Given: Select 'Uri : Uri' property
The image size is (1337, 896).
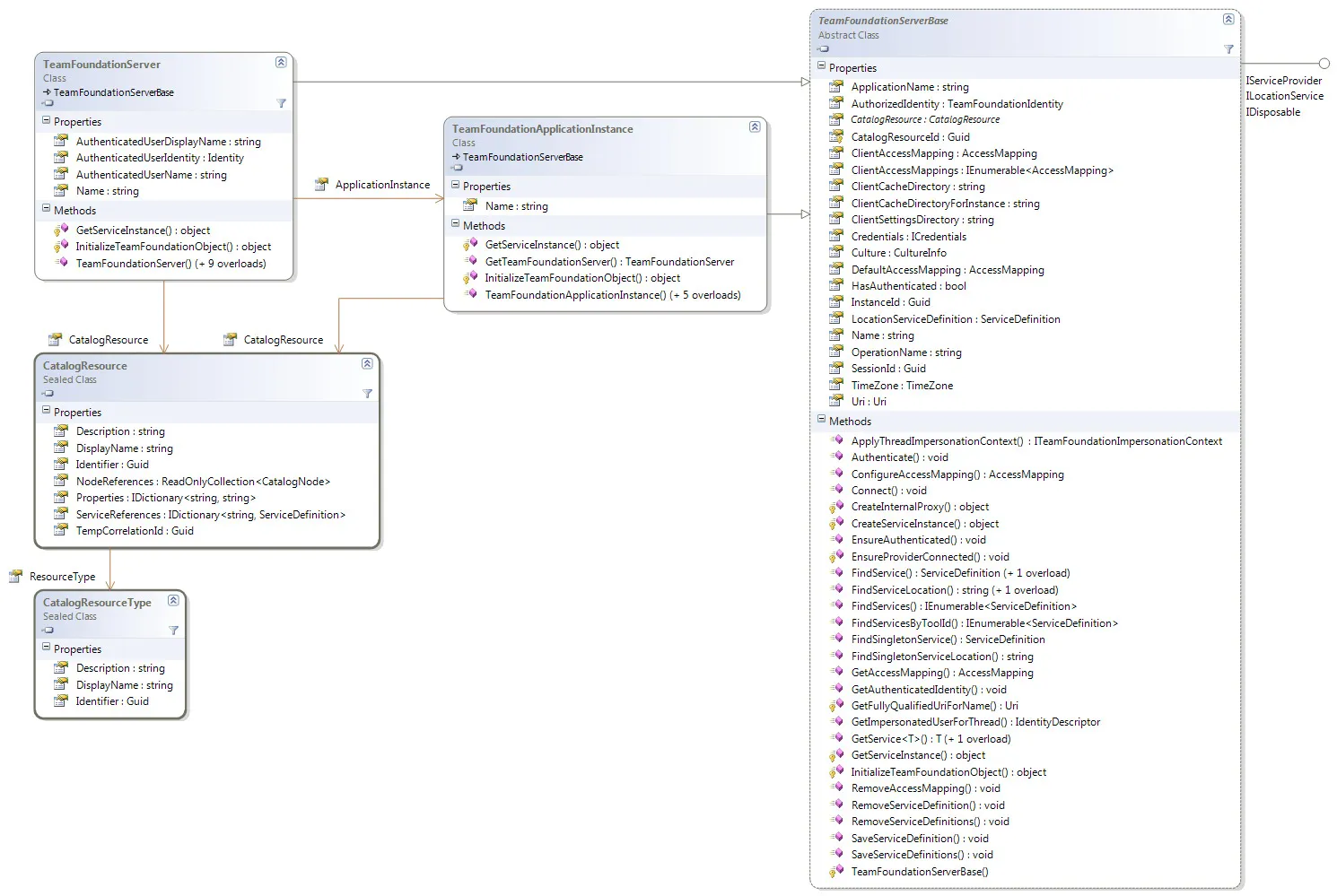Looking at the screenshot, I should tap(869, 402).
